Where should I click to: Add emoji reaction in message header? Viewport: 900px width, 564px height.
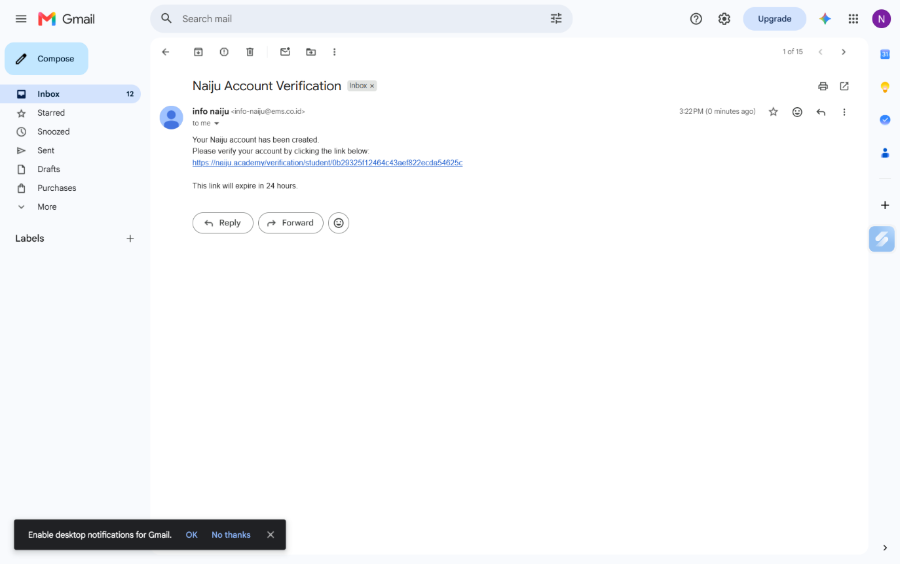[797, 112]
